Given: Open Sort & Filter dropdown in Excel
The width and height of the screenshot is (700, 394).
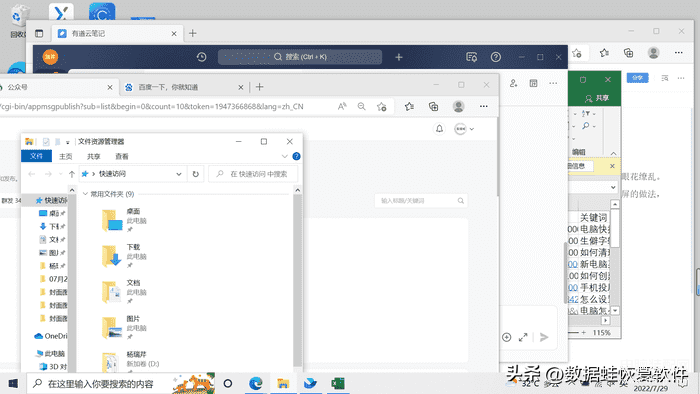Looking at the screenshot, I should [x=589, y=114].
